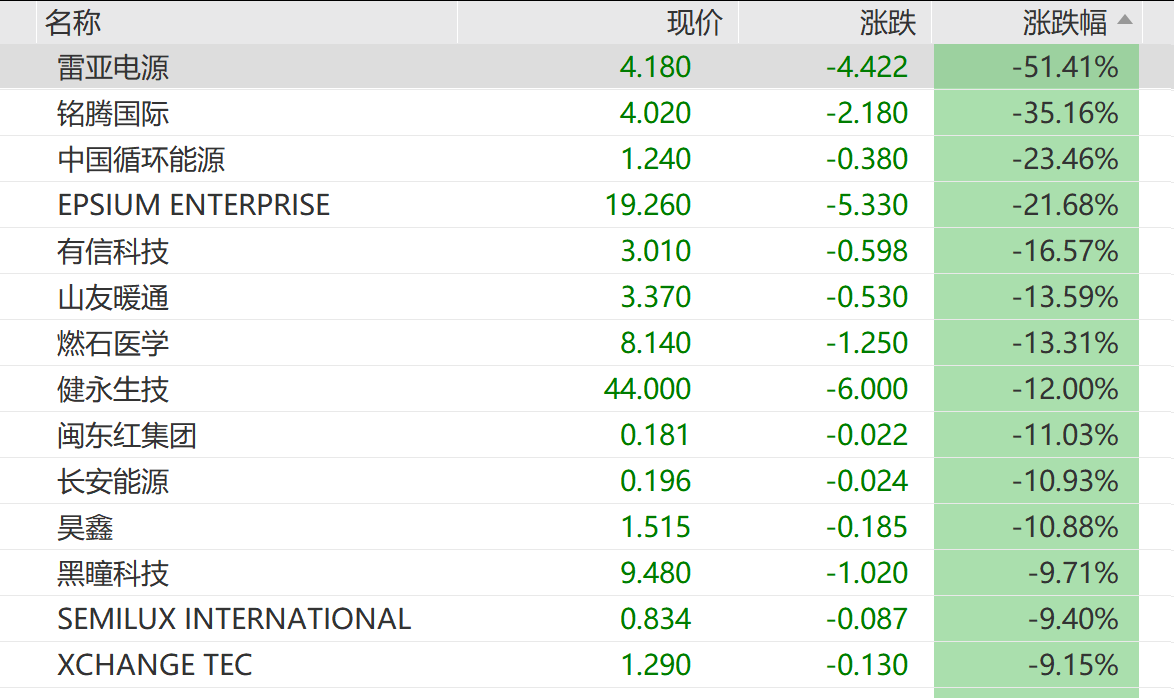Click the 燃石医学 price 8.140
This screenshot has height=698, width=1174.
pos(655,343)
